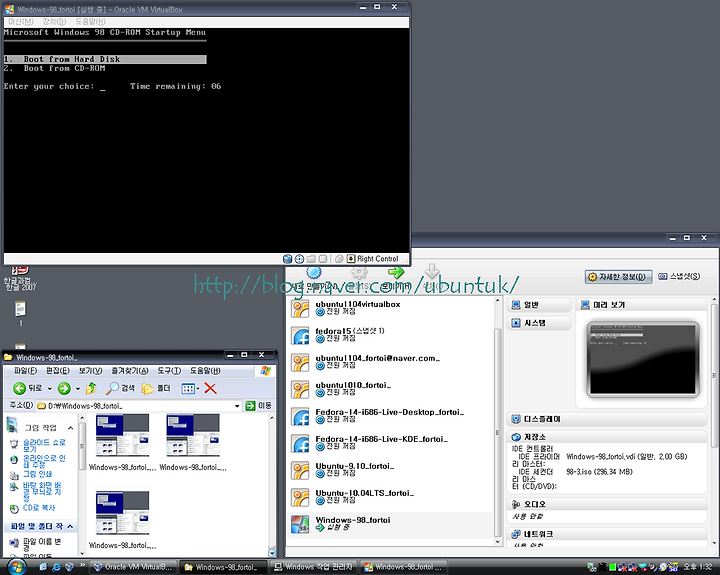The height and width of the screenshot is (575, 720).
Task: Open the Views icon menu in Explorer toolbar
Action: tap(190, 389)
